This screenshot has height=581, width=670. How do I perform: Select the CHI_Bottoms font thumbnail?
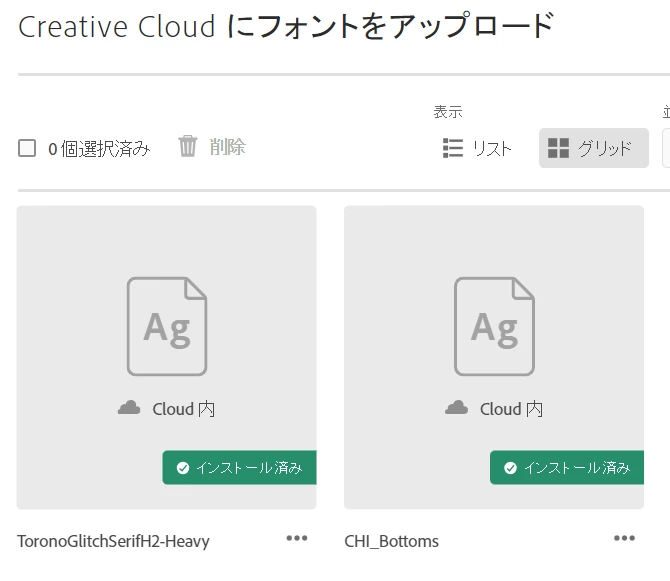[x=494, y=357]
